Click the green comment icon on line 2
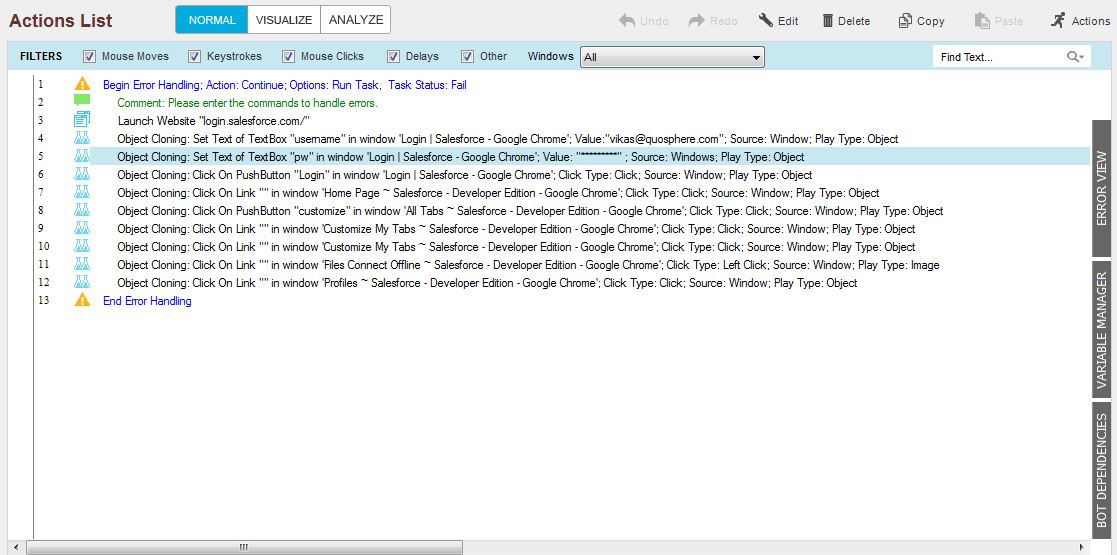The width and height of the screenshot is (1117, 555). click(x=82, y=102)
